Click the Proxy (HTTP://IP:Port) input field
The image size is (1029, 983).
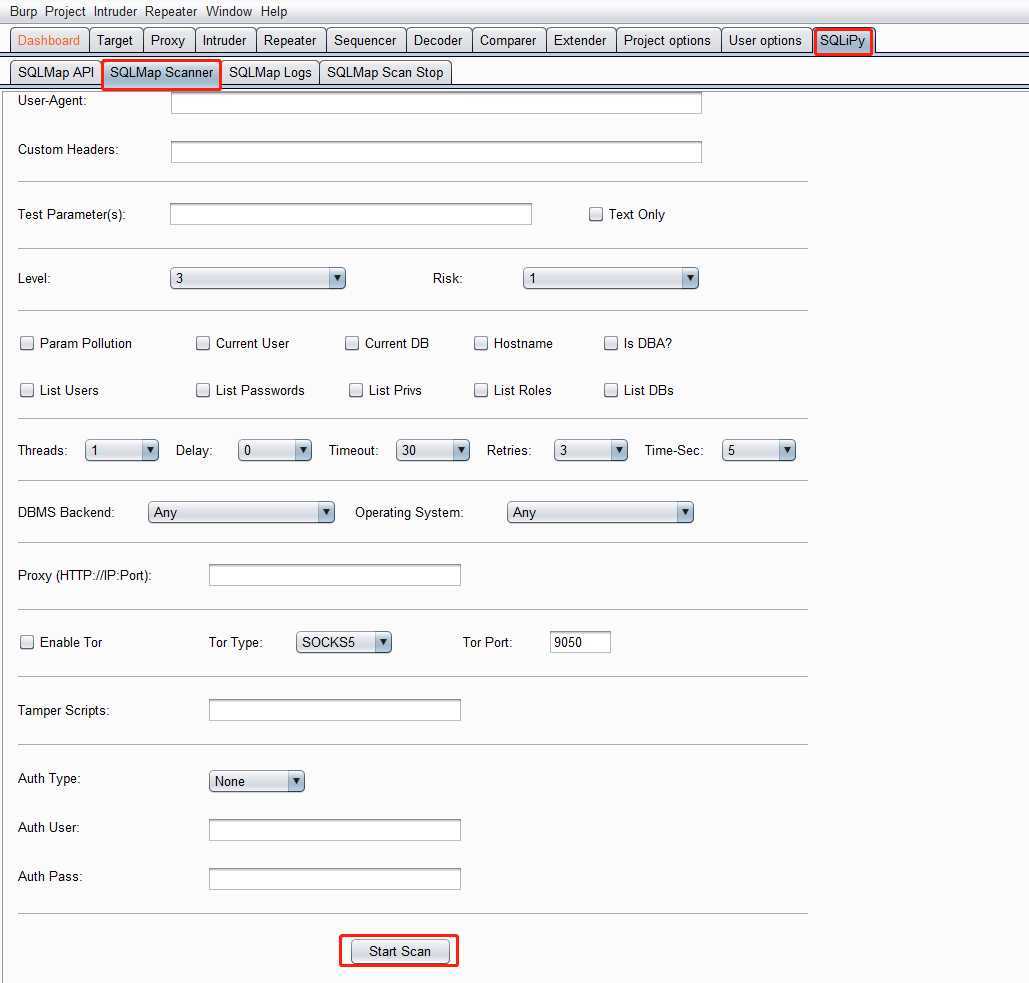coord(335,575)
